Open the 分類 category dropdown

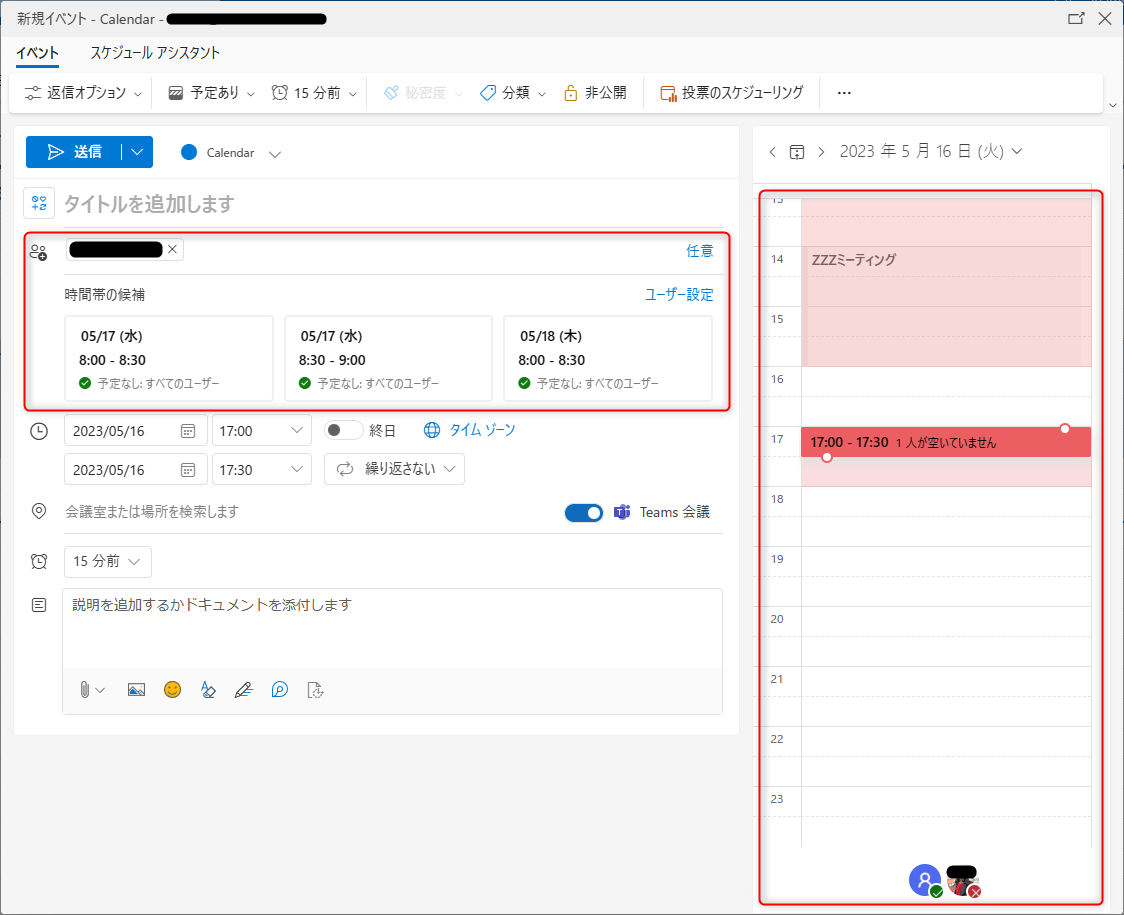pos(513,93)
